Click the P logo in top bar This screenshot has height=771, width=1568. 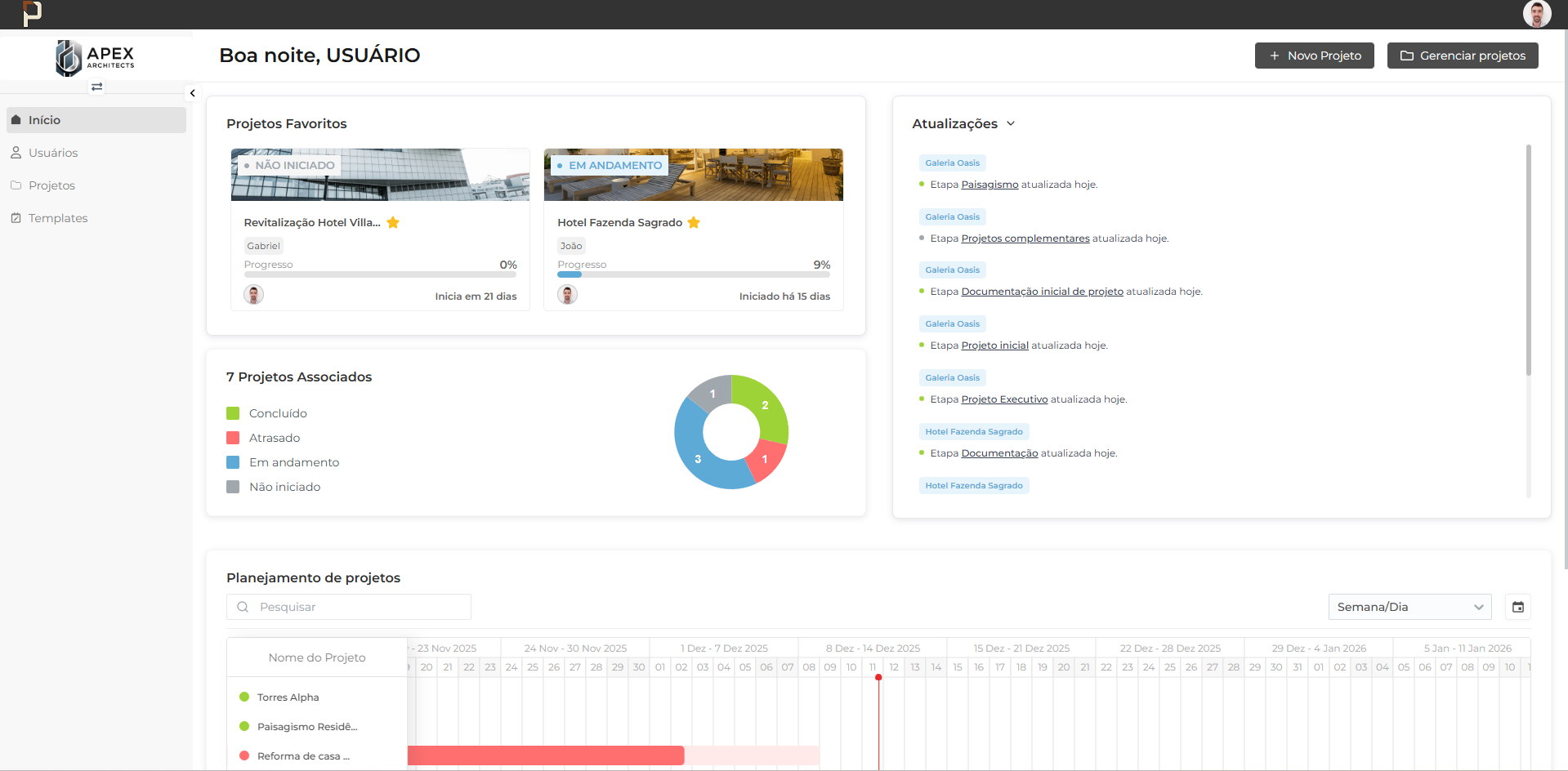[x=32, y=14]
